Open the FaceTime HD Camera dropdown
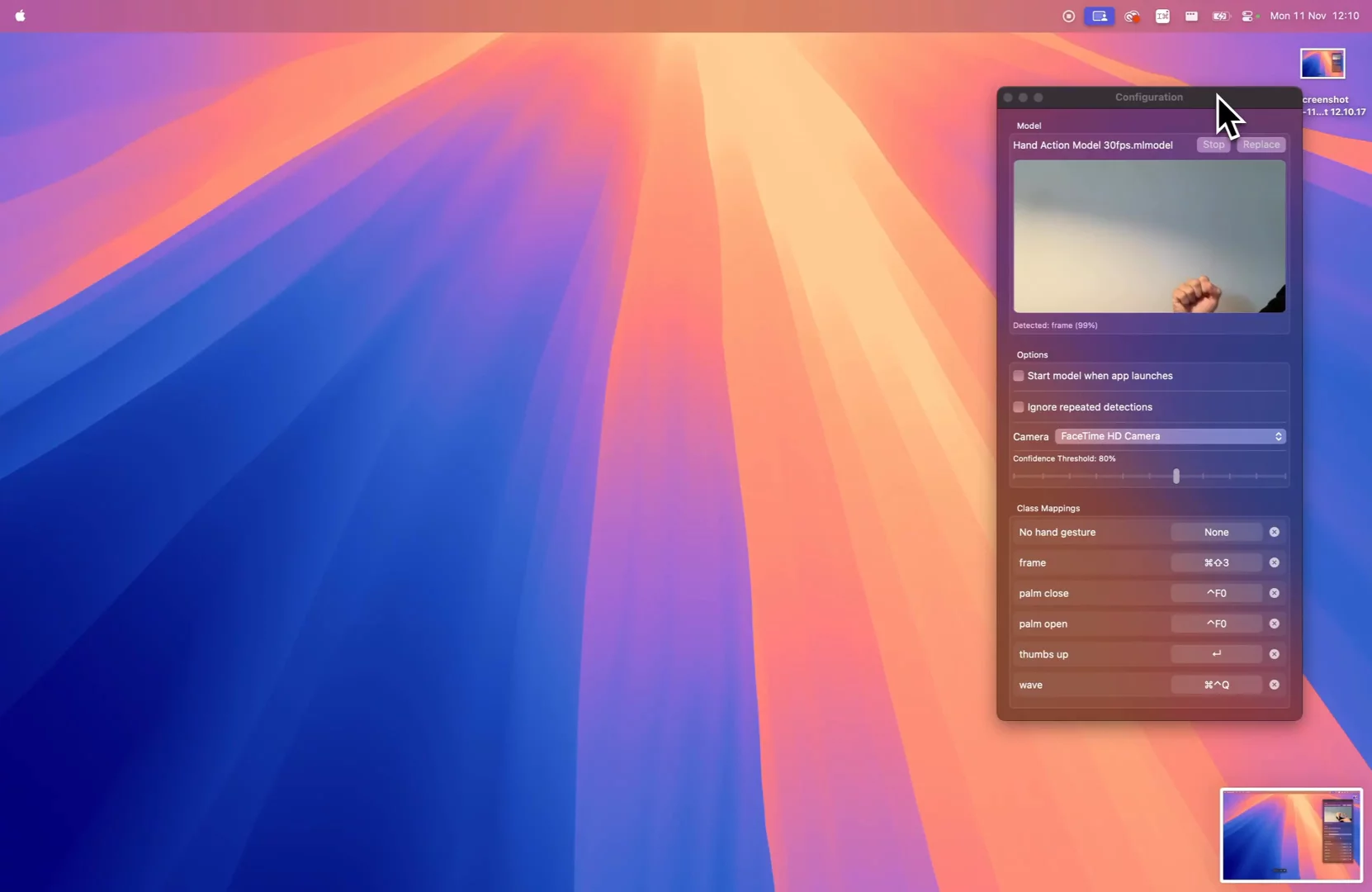 tap(1170, 436)
